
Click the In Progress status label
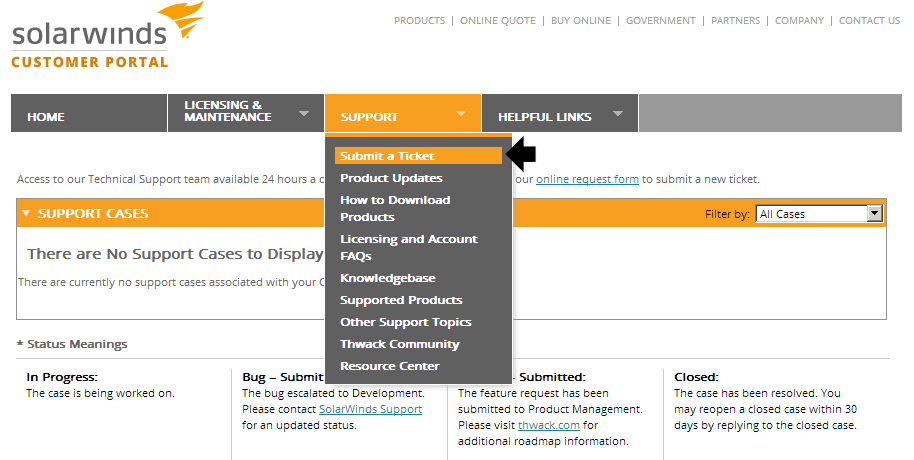[62, 377]
